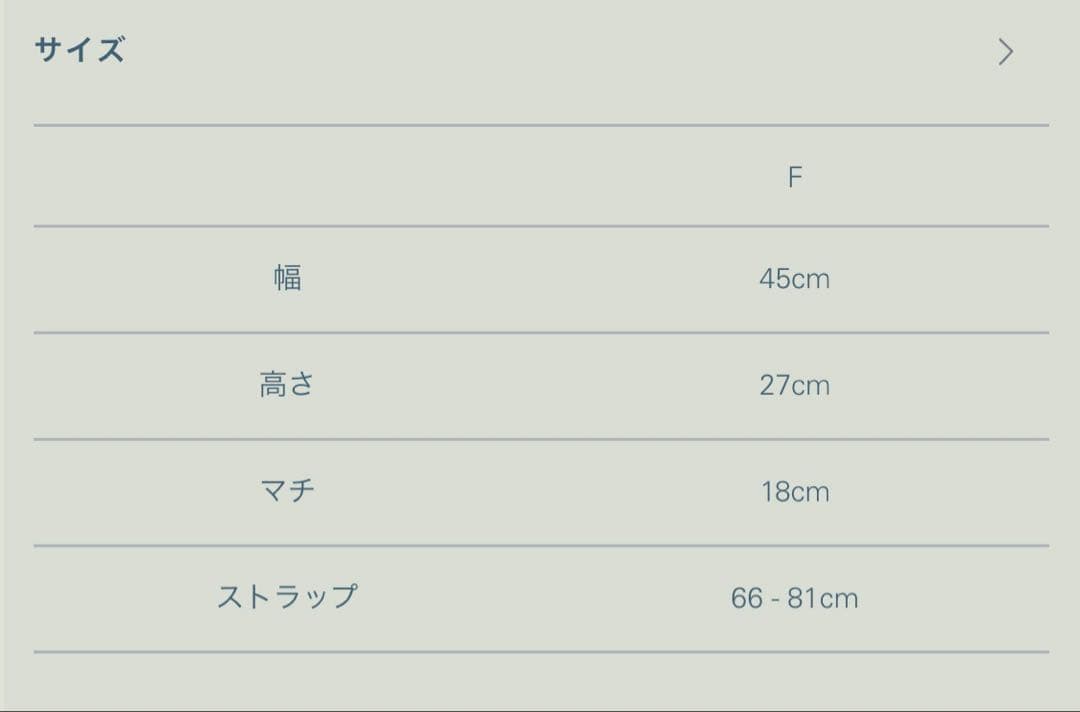Click the 81cm maximum strap length
Image resolution: width=1080 pixels, height=712 pixels.
pyautogui.click(x=823, y=599)
